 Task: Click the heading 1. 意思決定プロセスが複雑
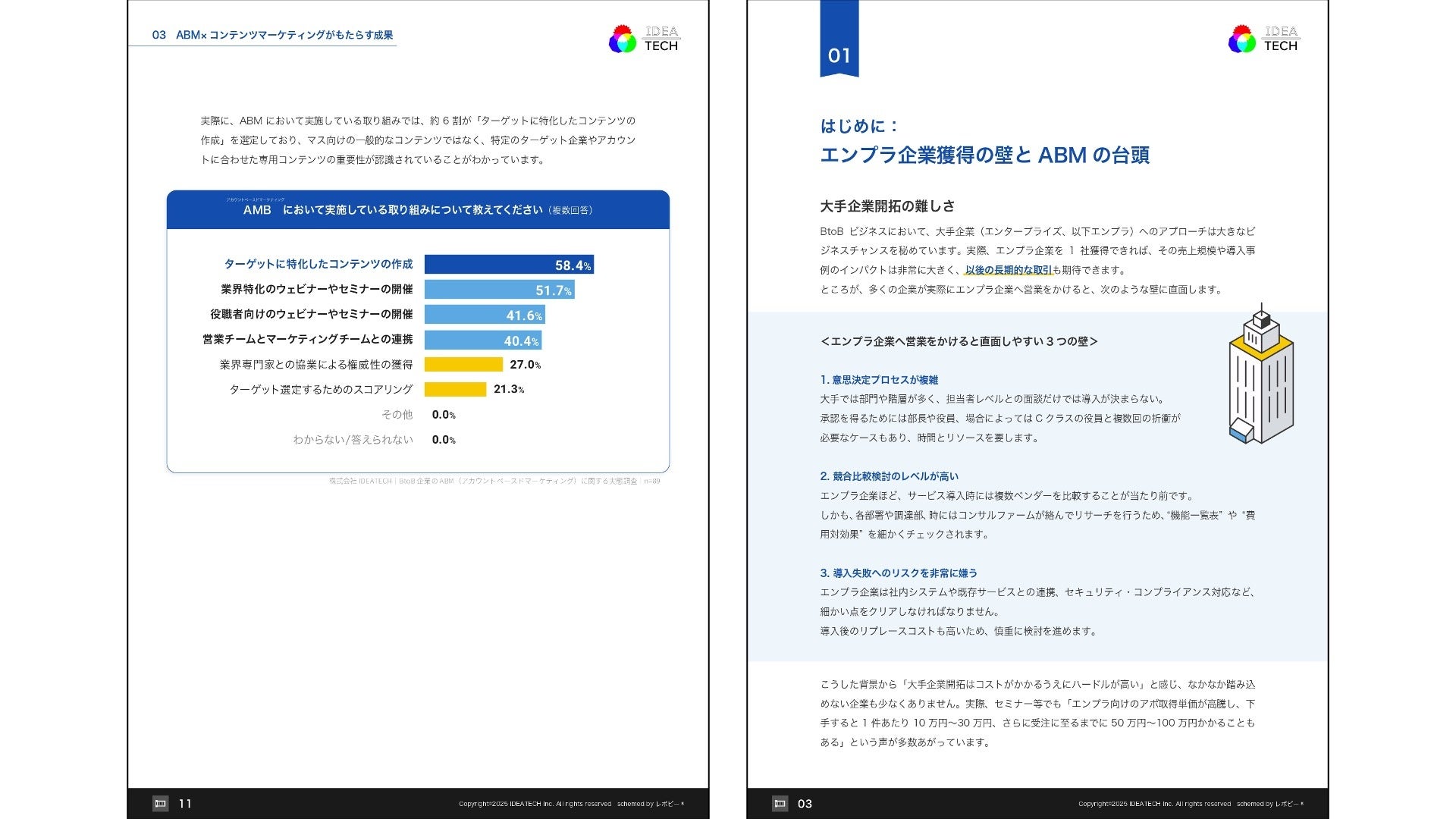pyautogui.click(x=879, y=380)
